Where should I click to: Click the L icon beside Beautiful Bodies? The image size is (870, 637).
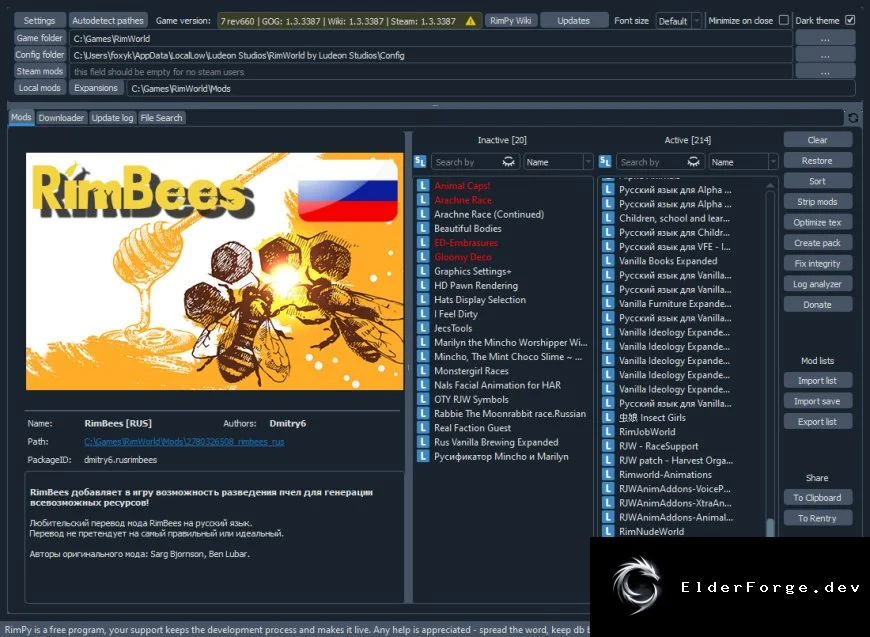coord(423,228)
